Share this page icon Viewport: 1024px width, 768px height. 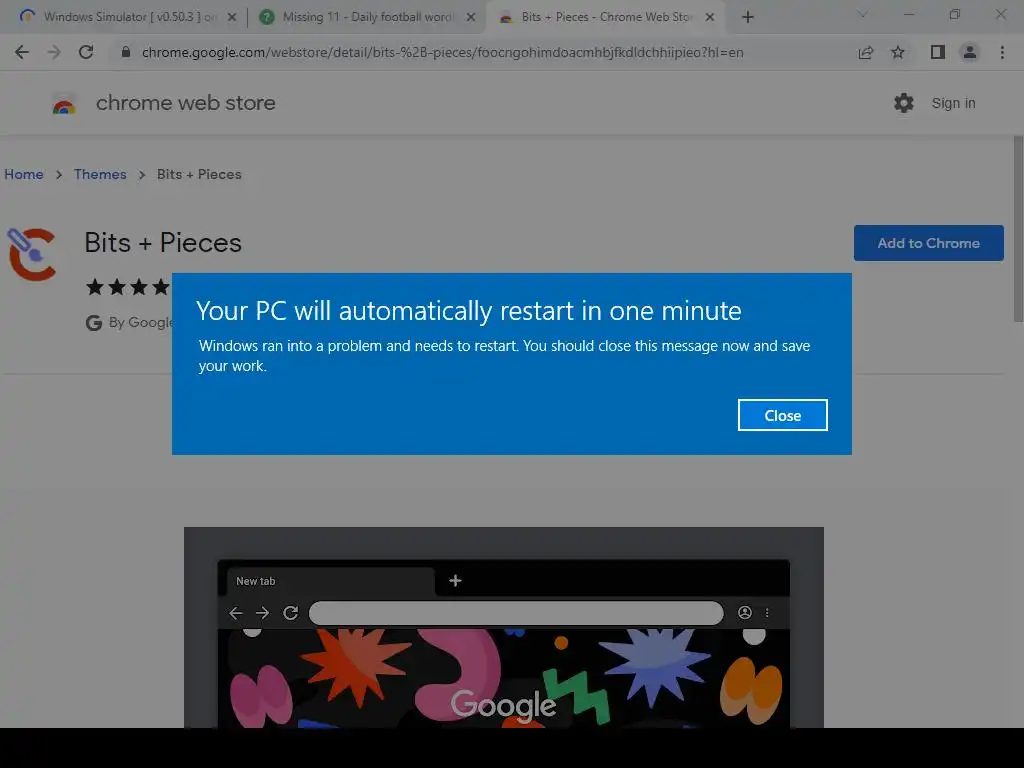866,52
